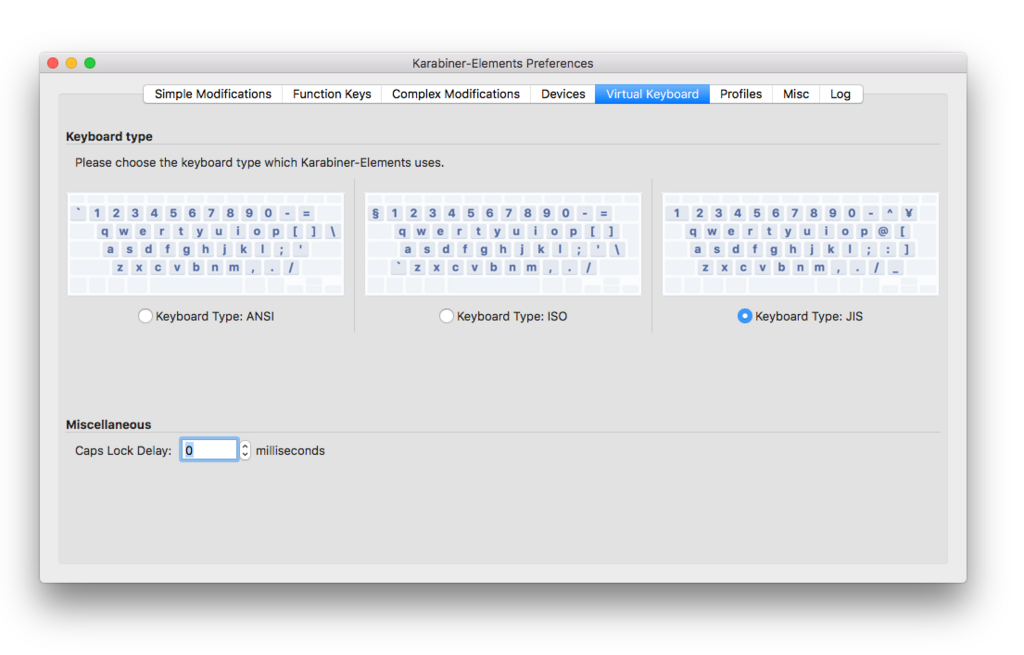Minimize the preferences window with yellow button

point(71,63)
